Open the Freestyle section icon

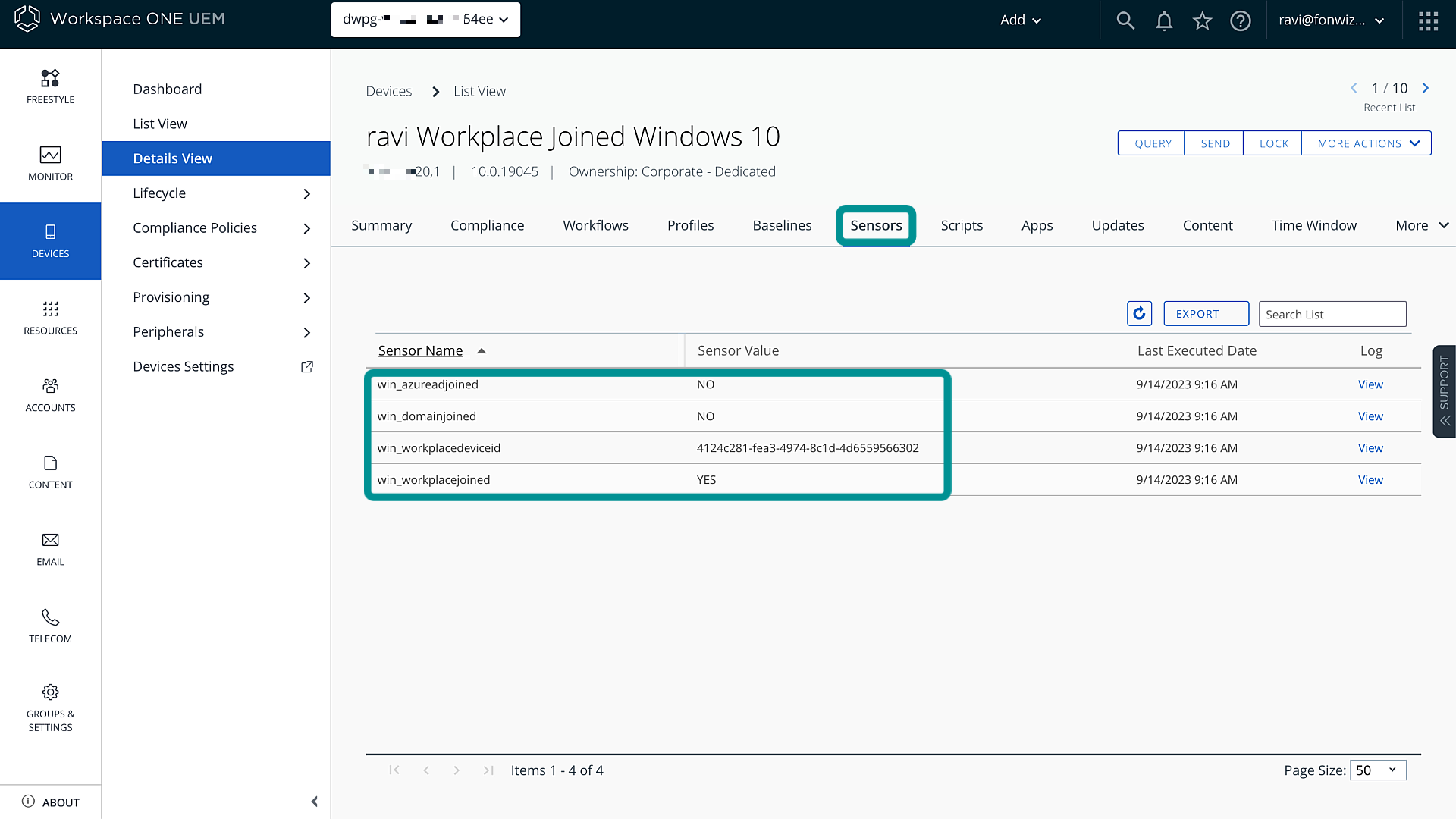click(50, 79)
